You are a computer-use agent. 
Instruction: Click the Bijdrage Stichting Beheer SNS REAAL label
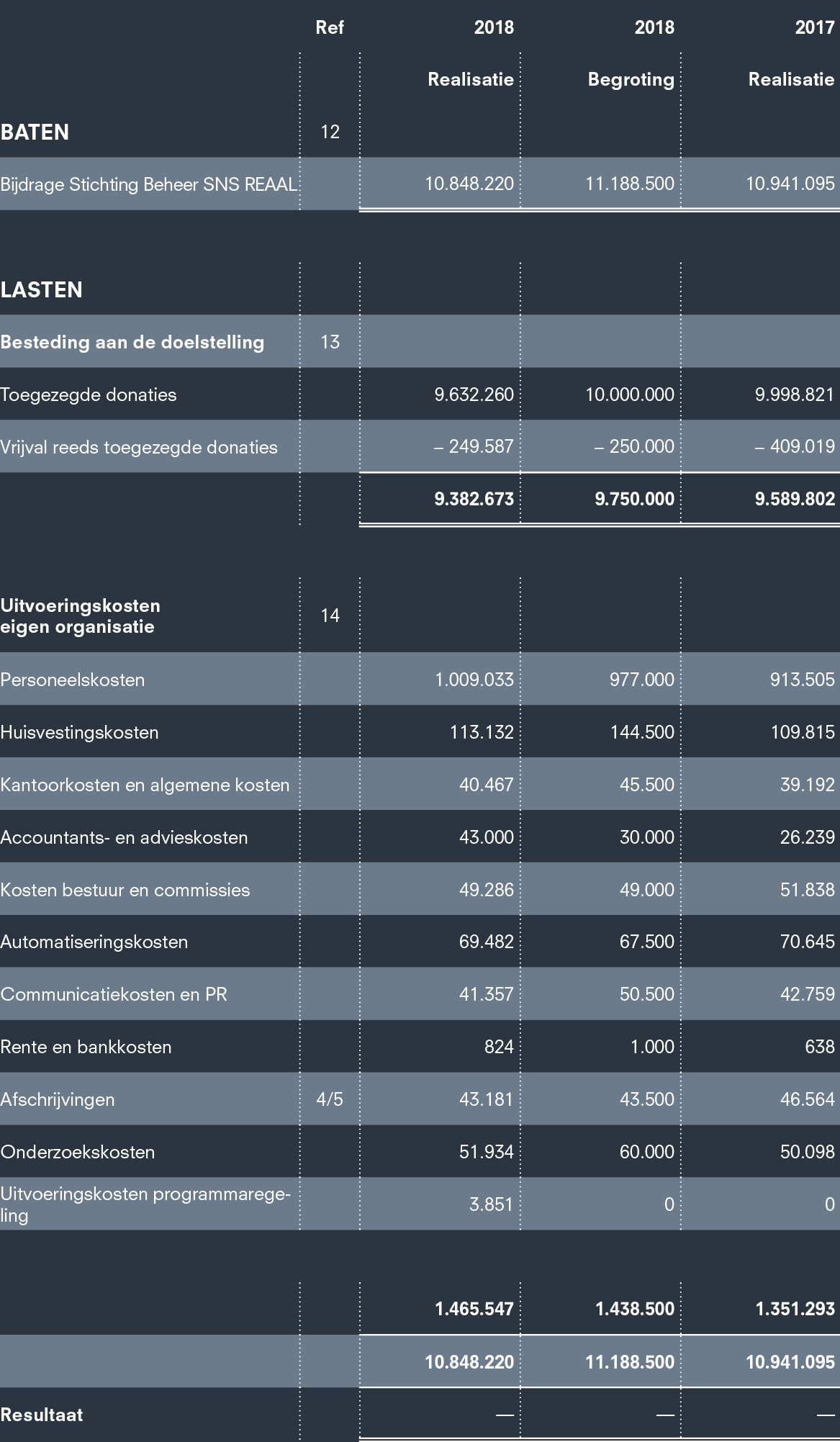coord(148,184)
